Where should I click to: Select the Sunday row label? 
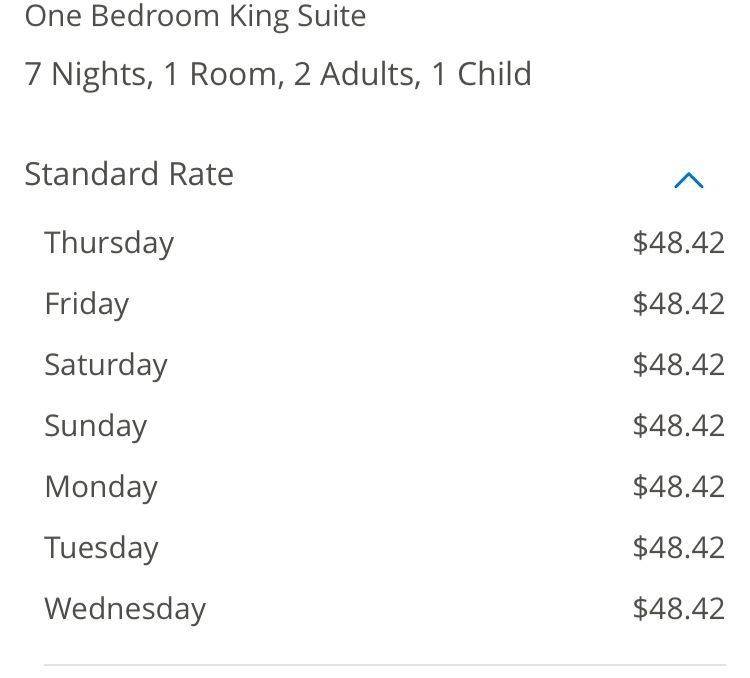[95, 427]
